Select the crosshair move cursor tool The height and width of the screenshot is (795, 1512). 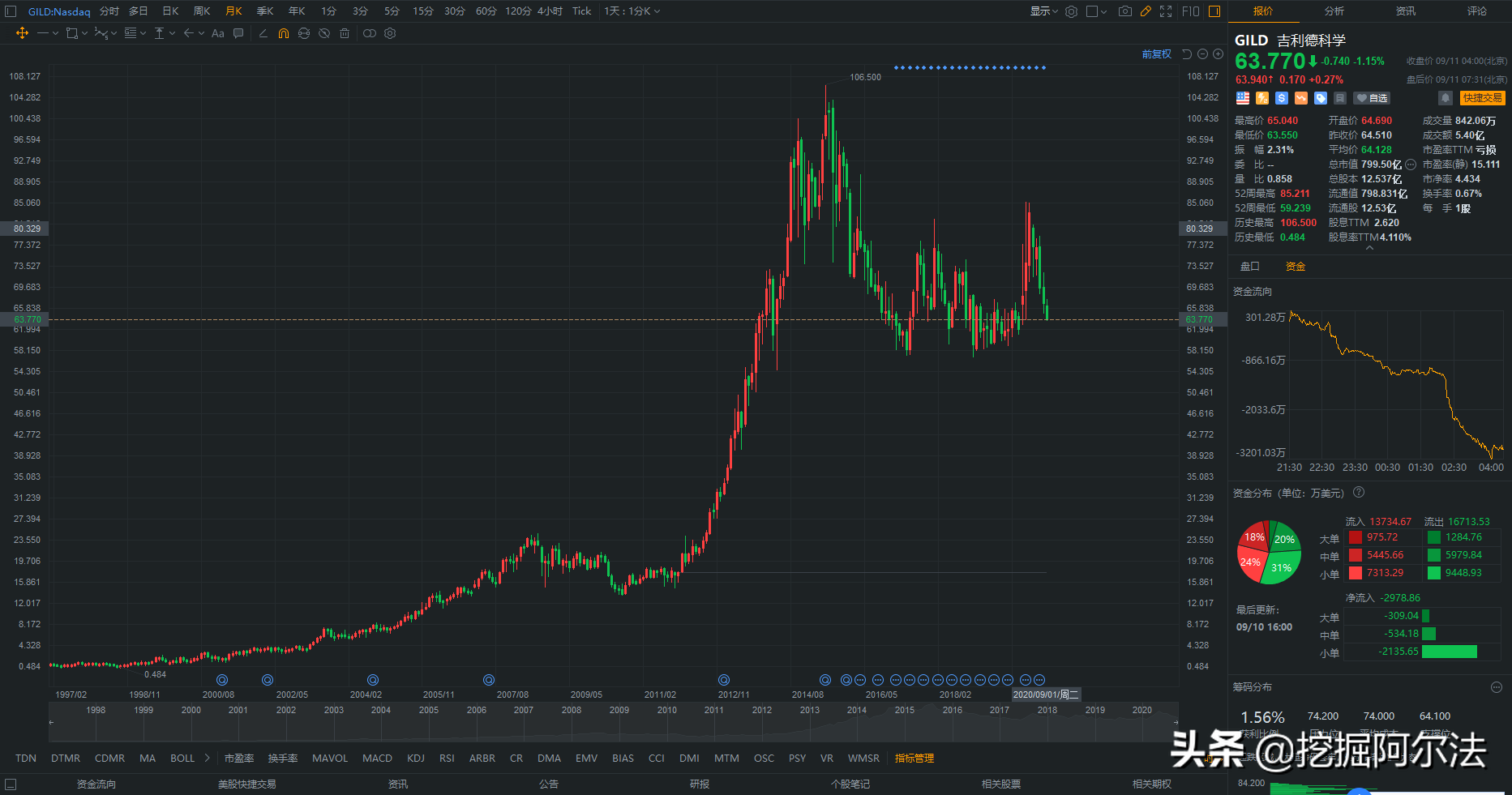[22, 33]
